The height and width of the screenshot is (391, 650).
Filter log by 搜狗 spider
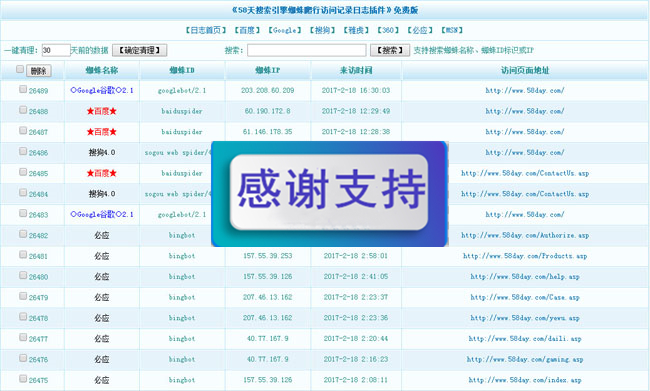pos(323,30)
